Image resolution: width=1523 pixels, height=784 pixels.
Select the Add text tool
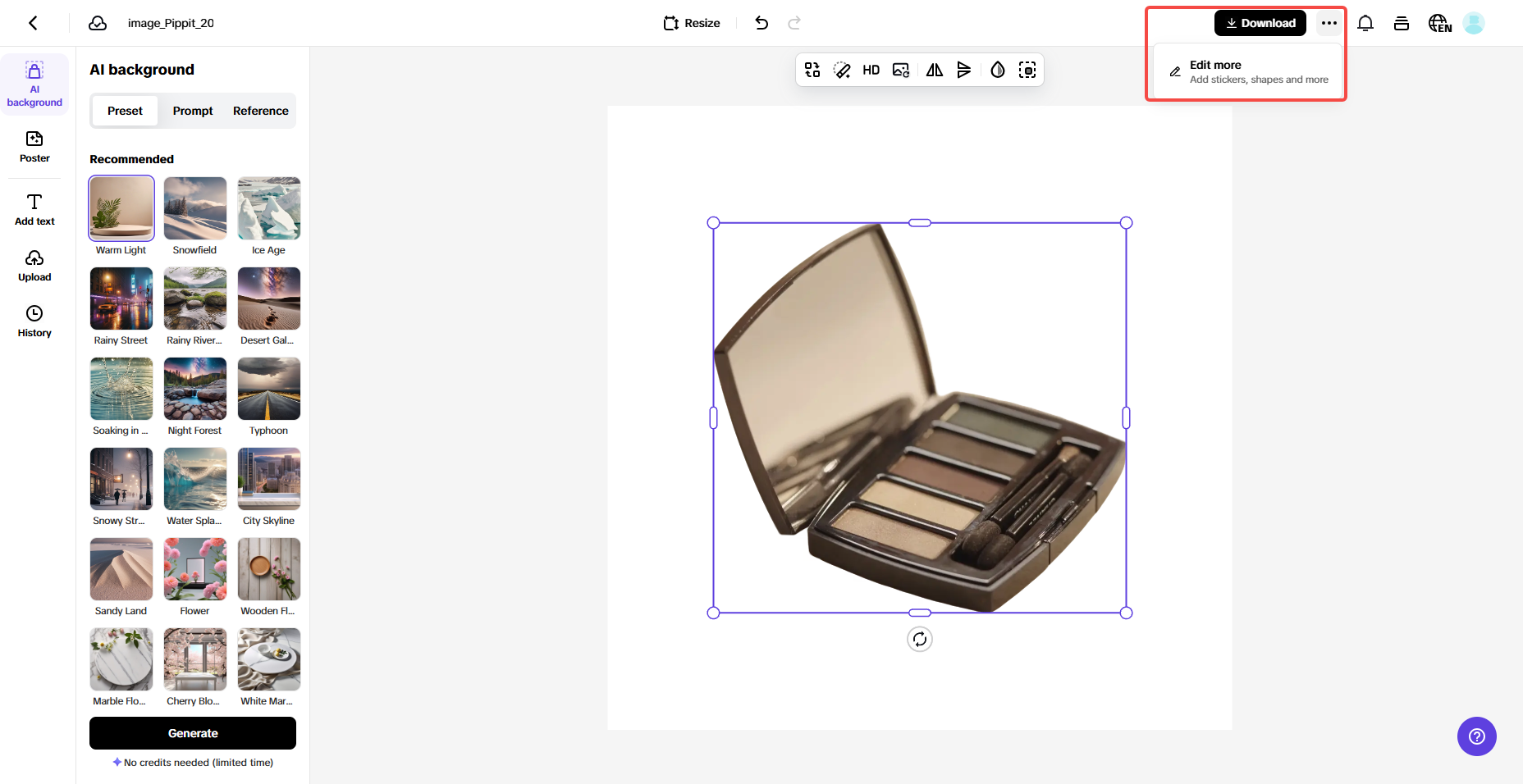click(x=34, y=210)
